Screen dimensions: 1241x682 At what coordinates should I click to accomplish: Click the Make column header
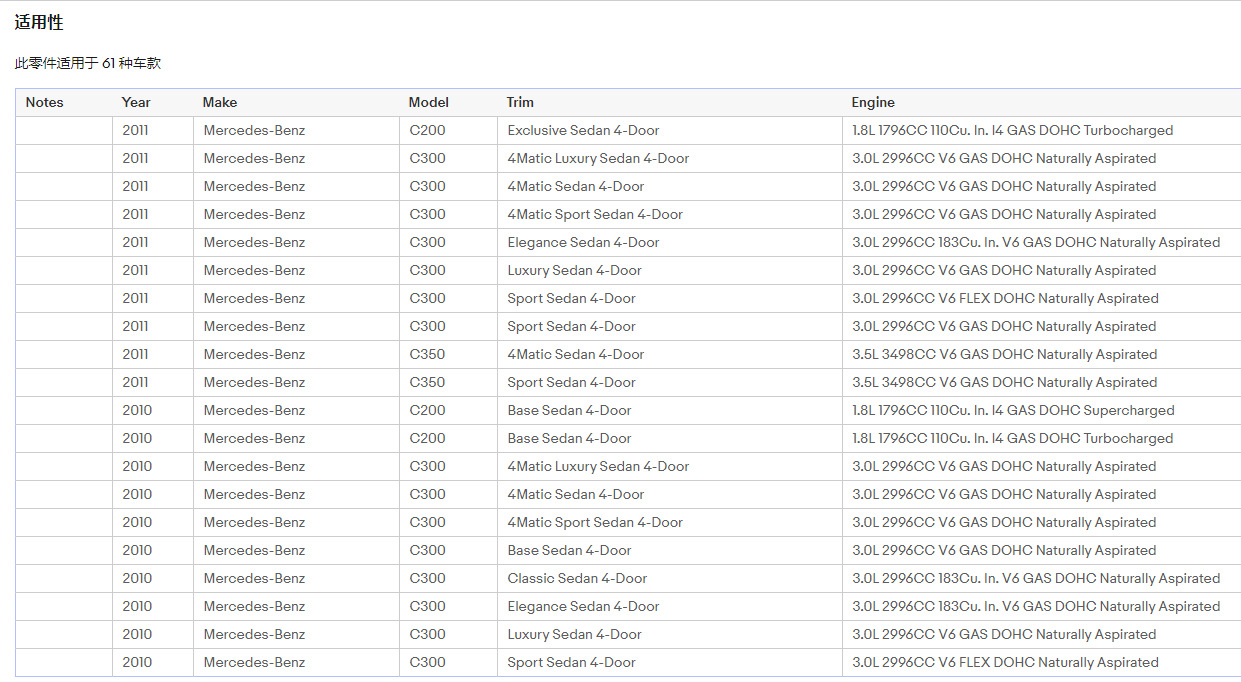pyautogui.click(x=220, y=102)
